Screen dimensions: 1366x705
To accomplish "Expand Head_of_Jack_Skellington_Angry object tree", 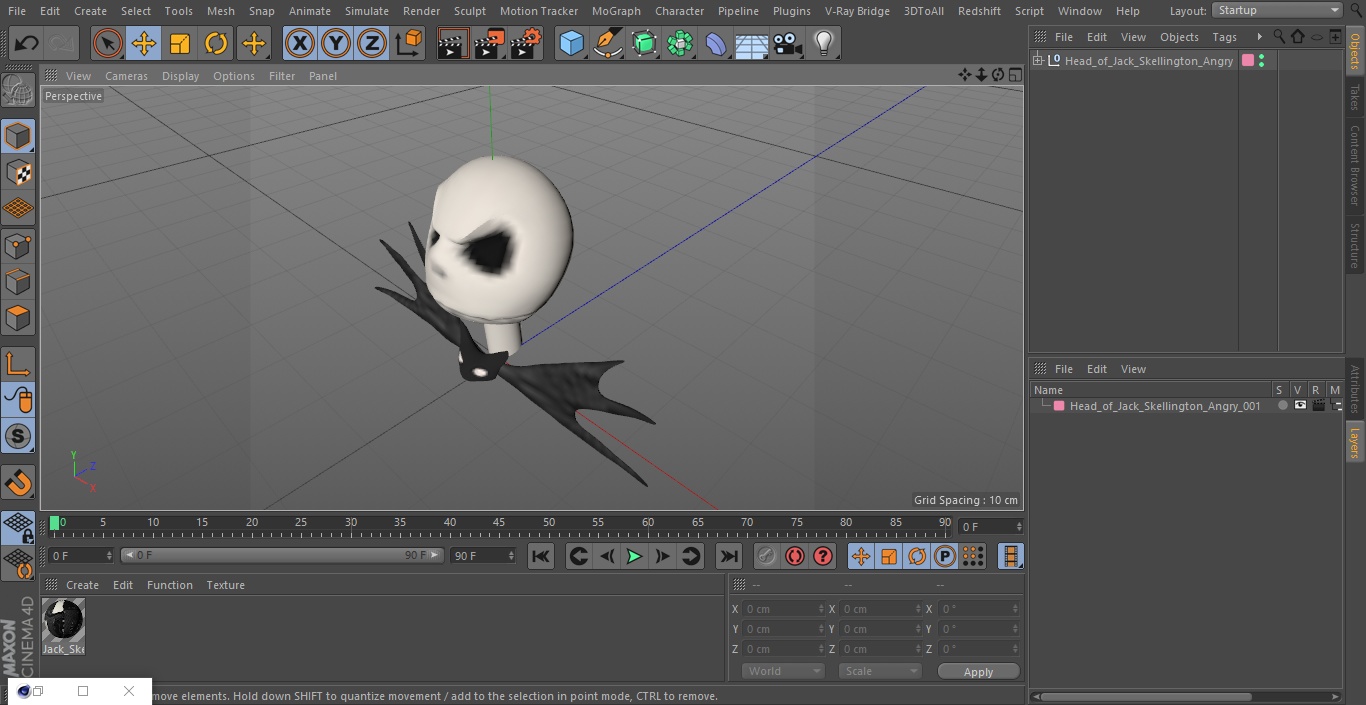I will pos(1038,61).
